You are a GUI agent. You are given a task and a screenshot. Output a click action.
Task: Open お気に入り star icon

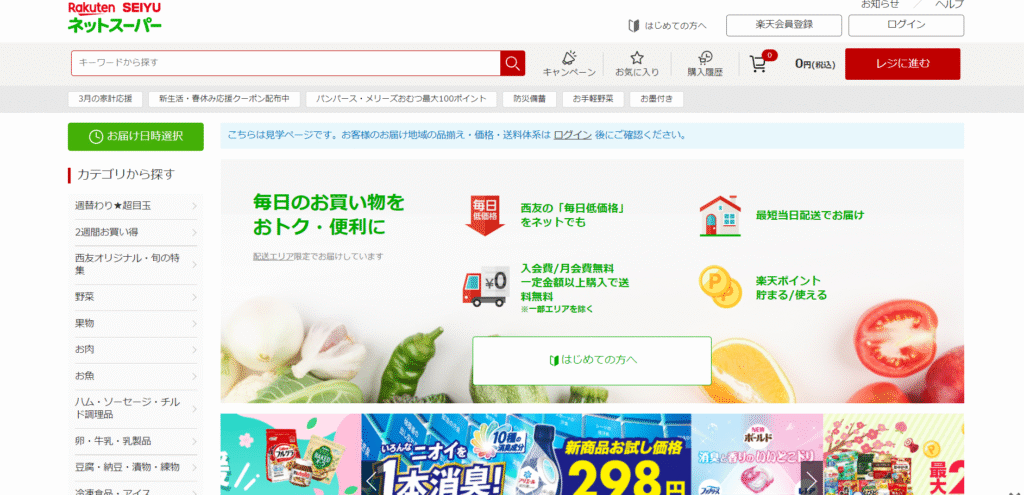coord(637,58)
